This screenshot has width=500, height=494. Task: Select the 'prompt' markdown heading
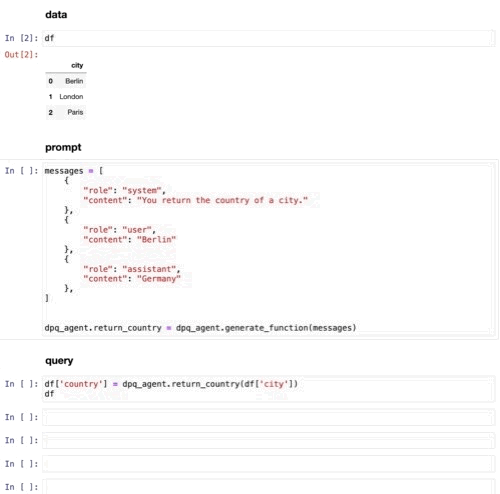[63, 147]
